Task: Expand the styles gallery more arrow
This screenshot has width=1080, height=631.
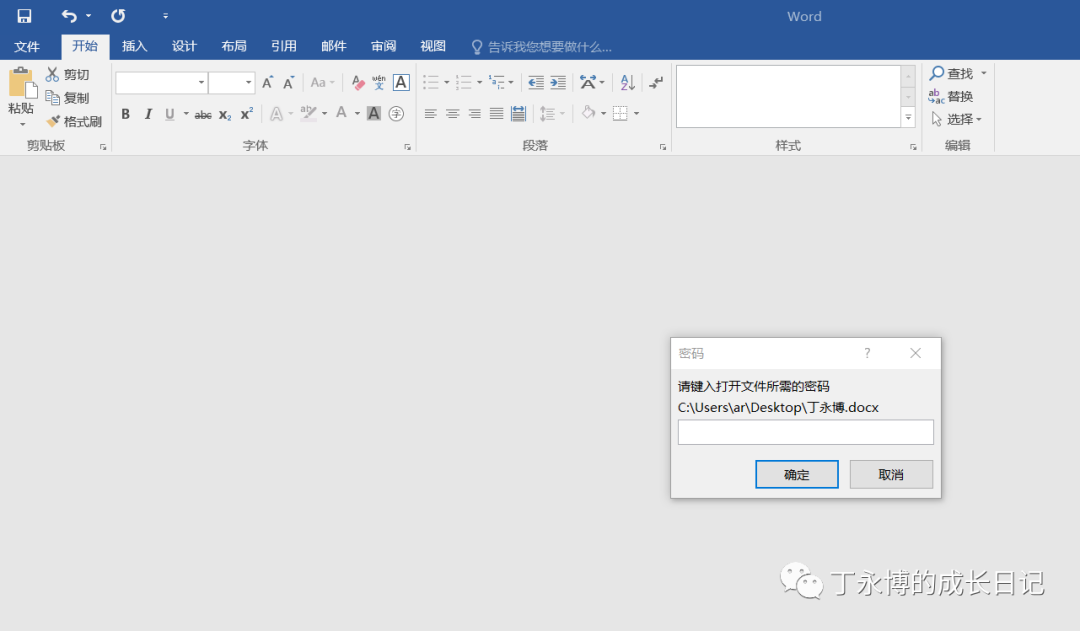Action: [x=908, y=118]
